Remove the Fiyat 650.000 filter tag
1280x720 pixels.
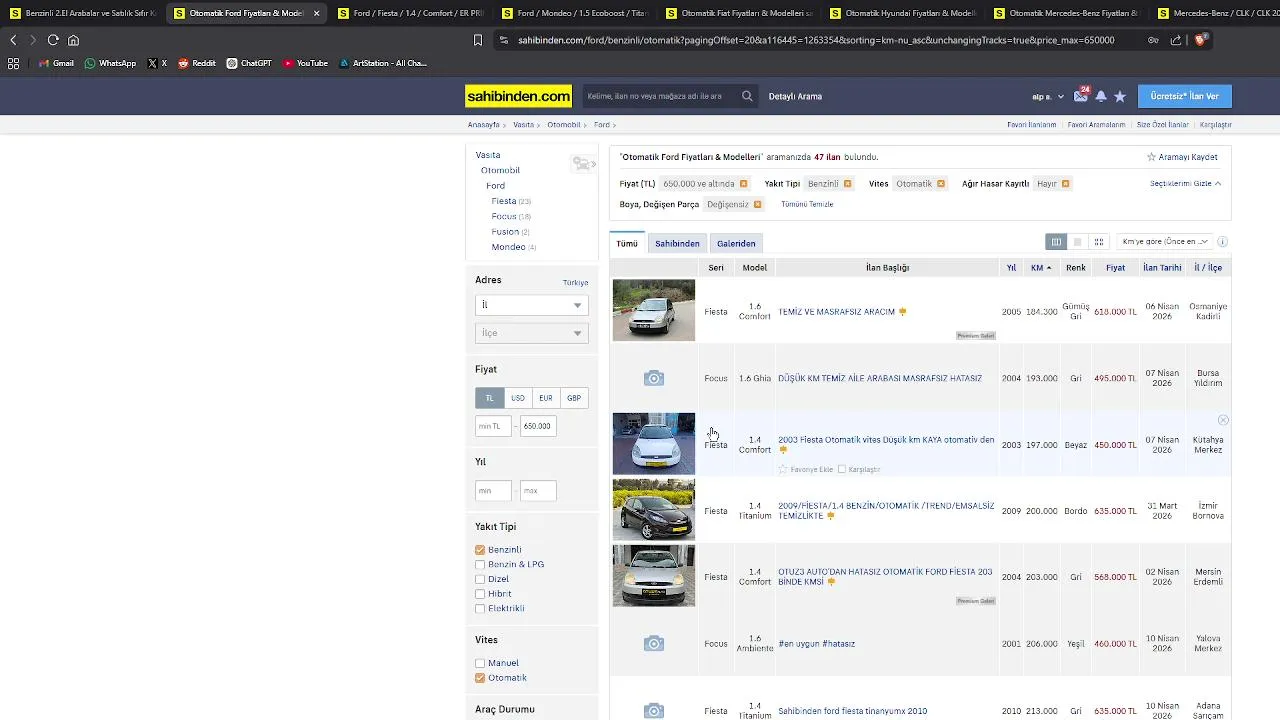(x=743, y=184)
